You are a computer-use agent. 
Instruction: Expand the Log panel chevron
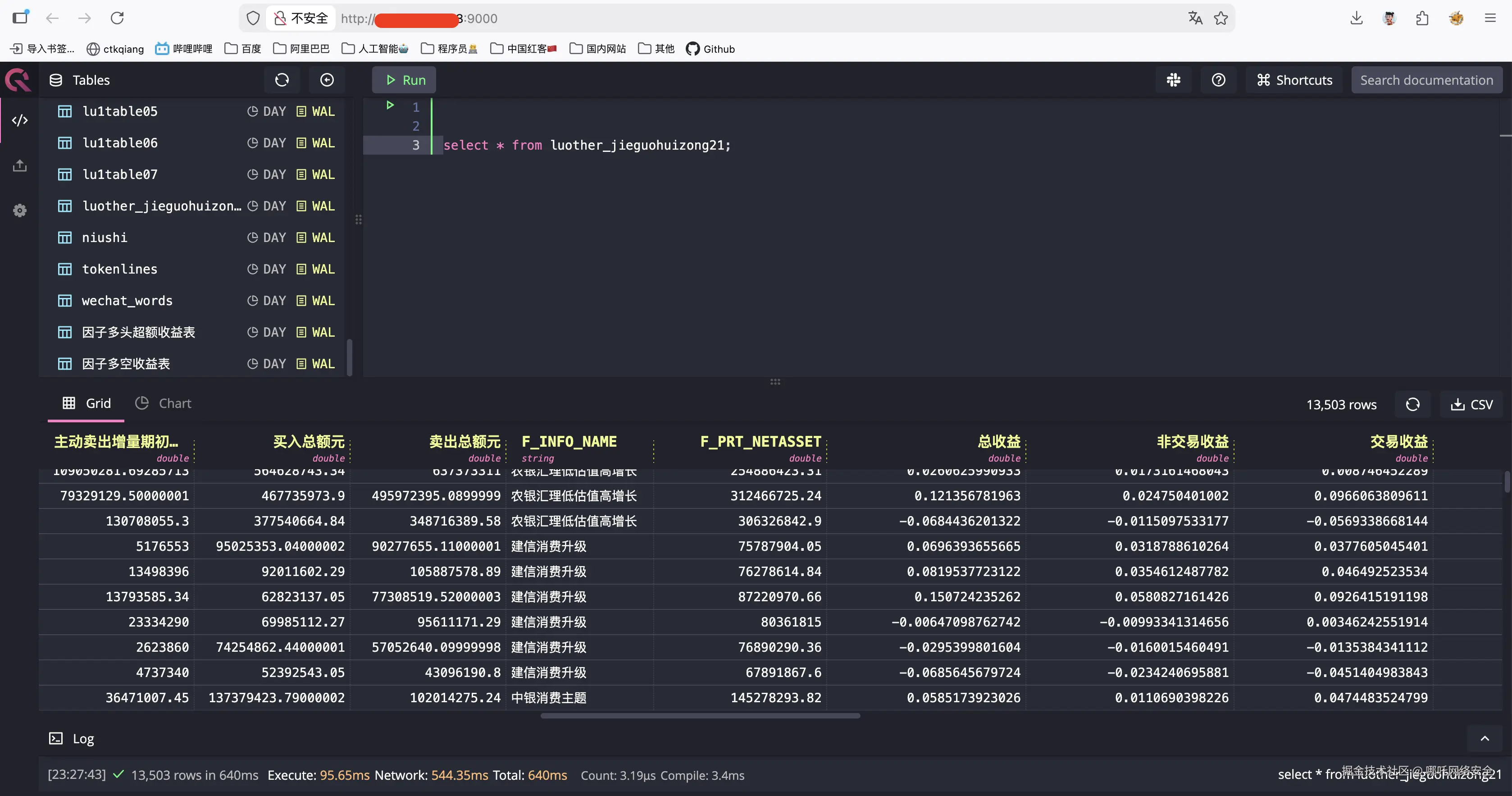coord(1485,738)
